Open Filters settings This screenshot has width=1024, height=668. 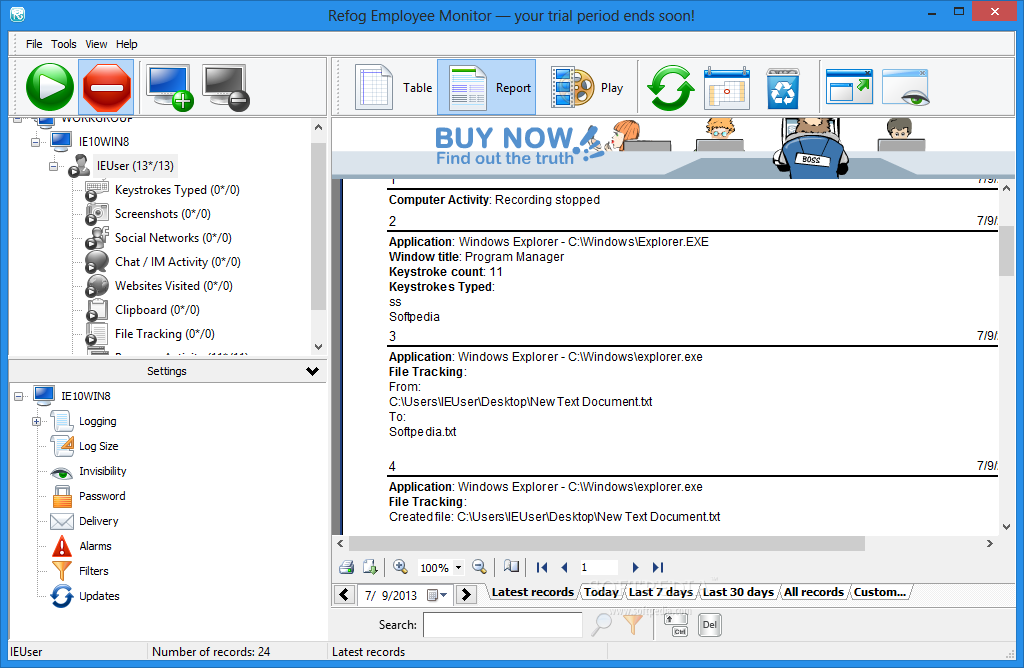[93, 571]
